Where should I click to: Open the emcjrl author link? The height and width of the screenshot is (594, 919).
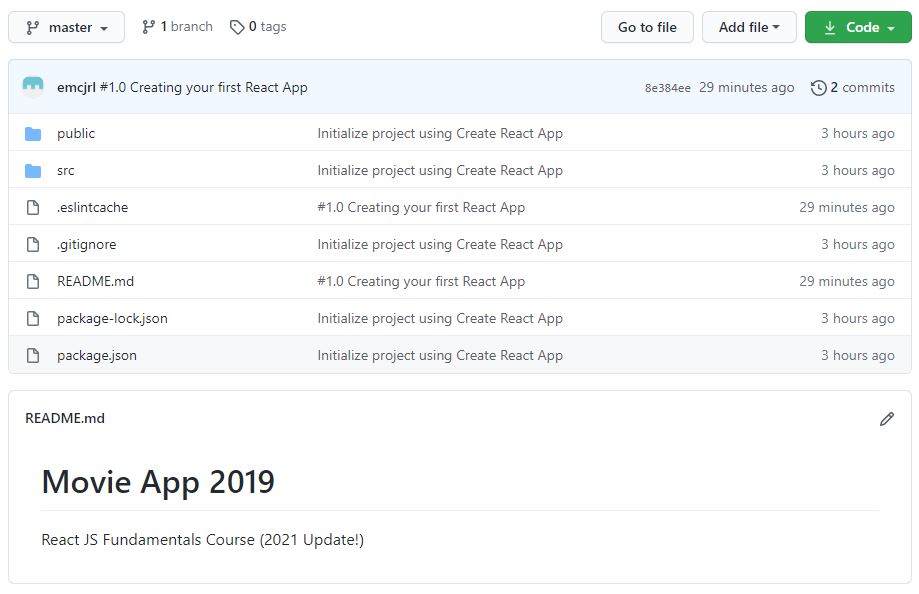pos(76,87)
